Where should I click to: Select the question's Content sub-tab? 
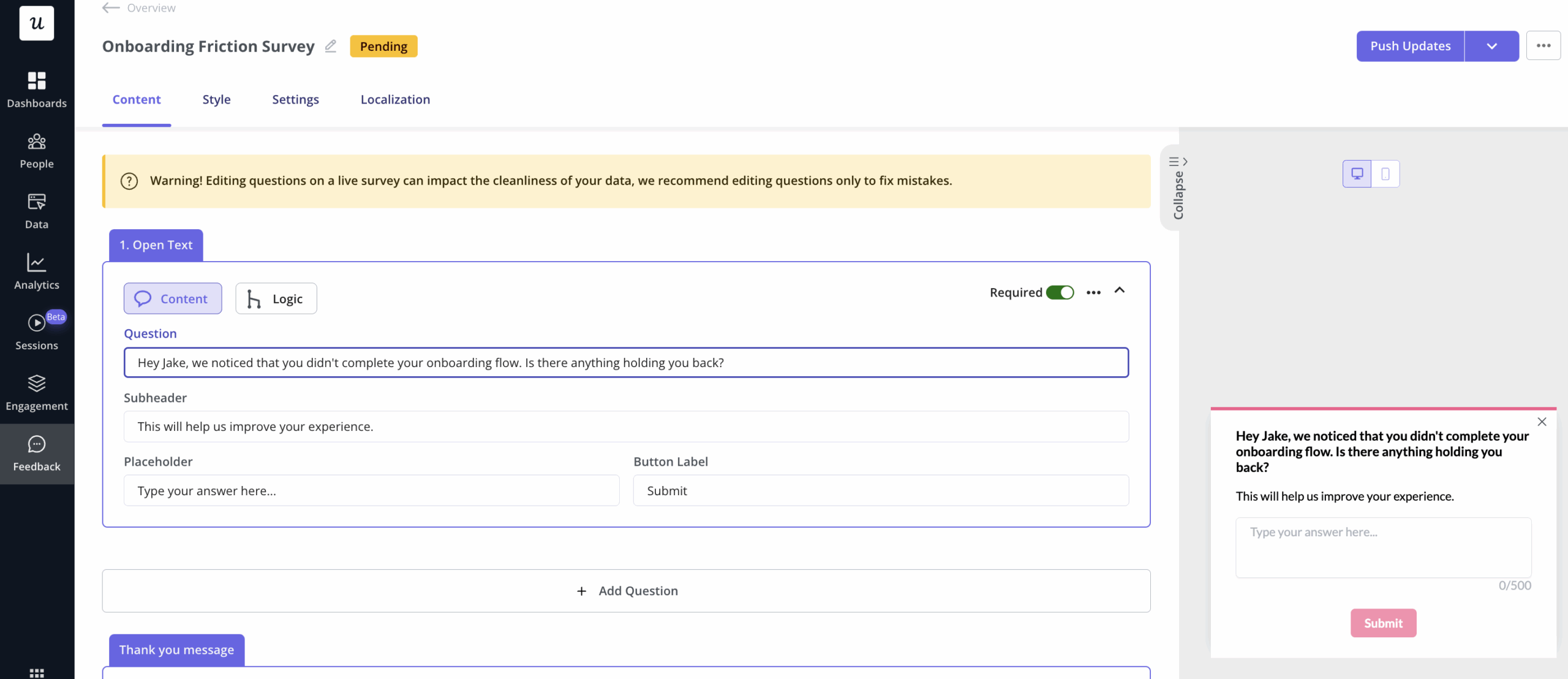pos(173,298)
